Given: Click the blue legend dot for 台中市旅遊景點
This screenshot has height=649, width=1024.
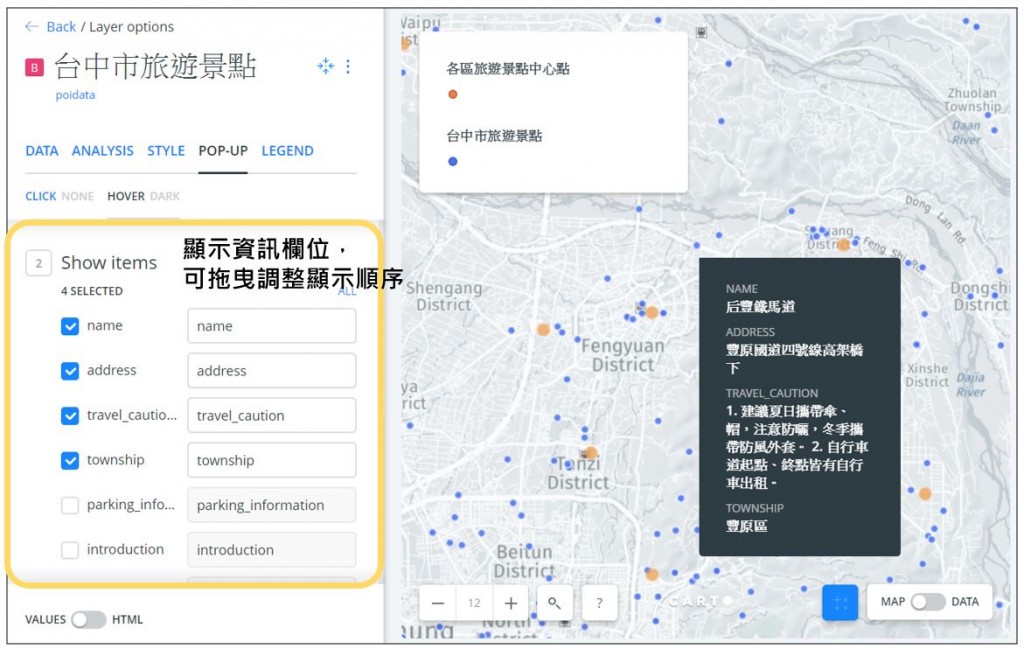Looking at the screenshot, I should pyautogui.click(x=453, y=162).
